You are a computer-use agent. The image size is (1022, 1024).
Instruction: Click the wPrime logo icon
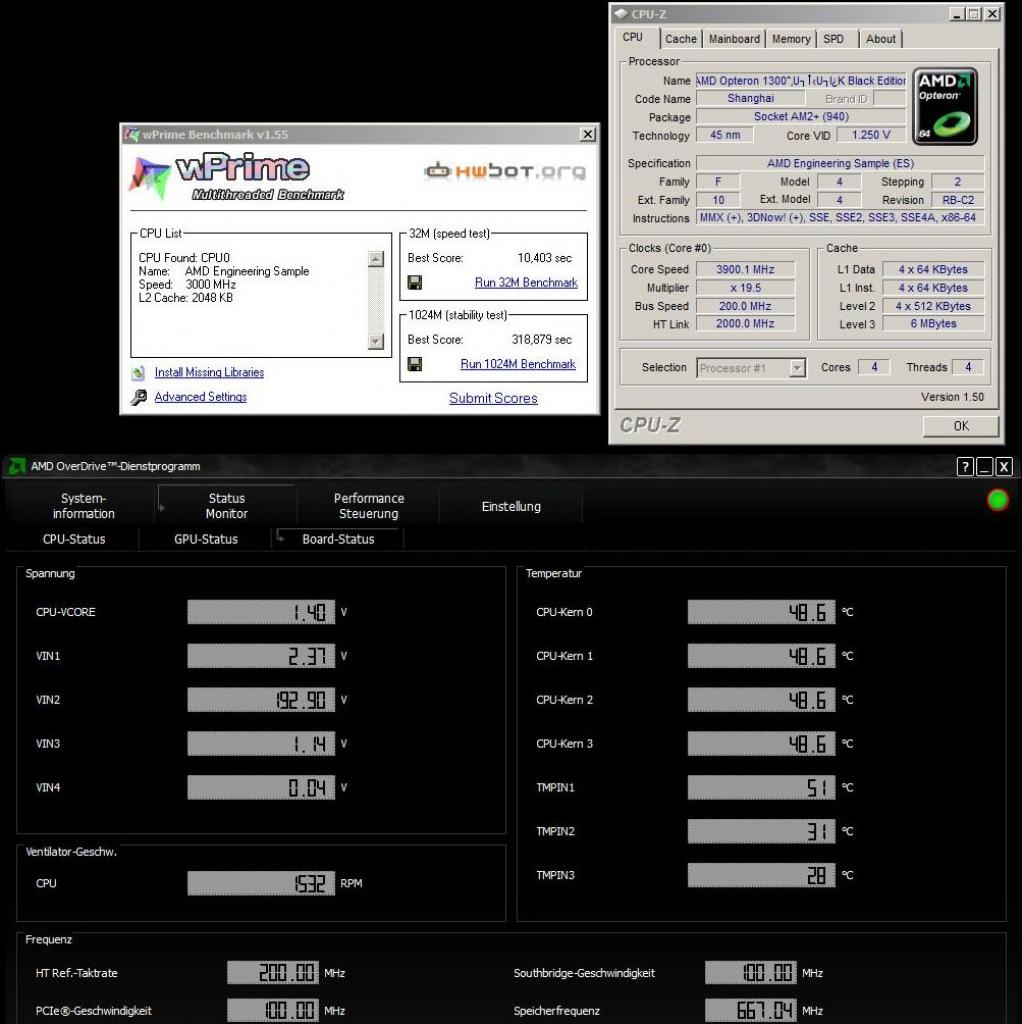[x=150, y=176]
